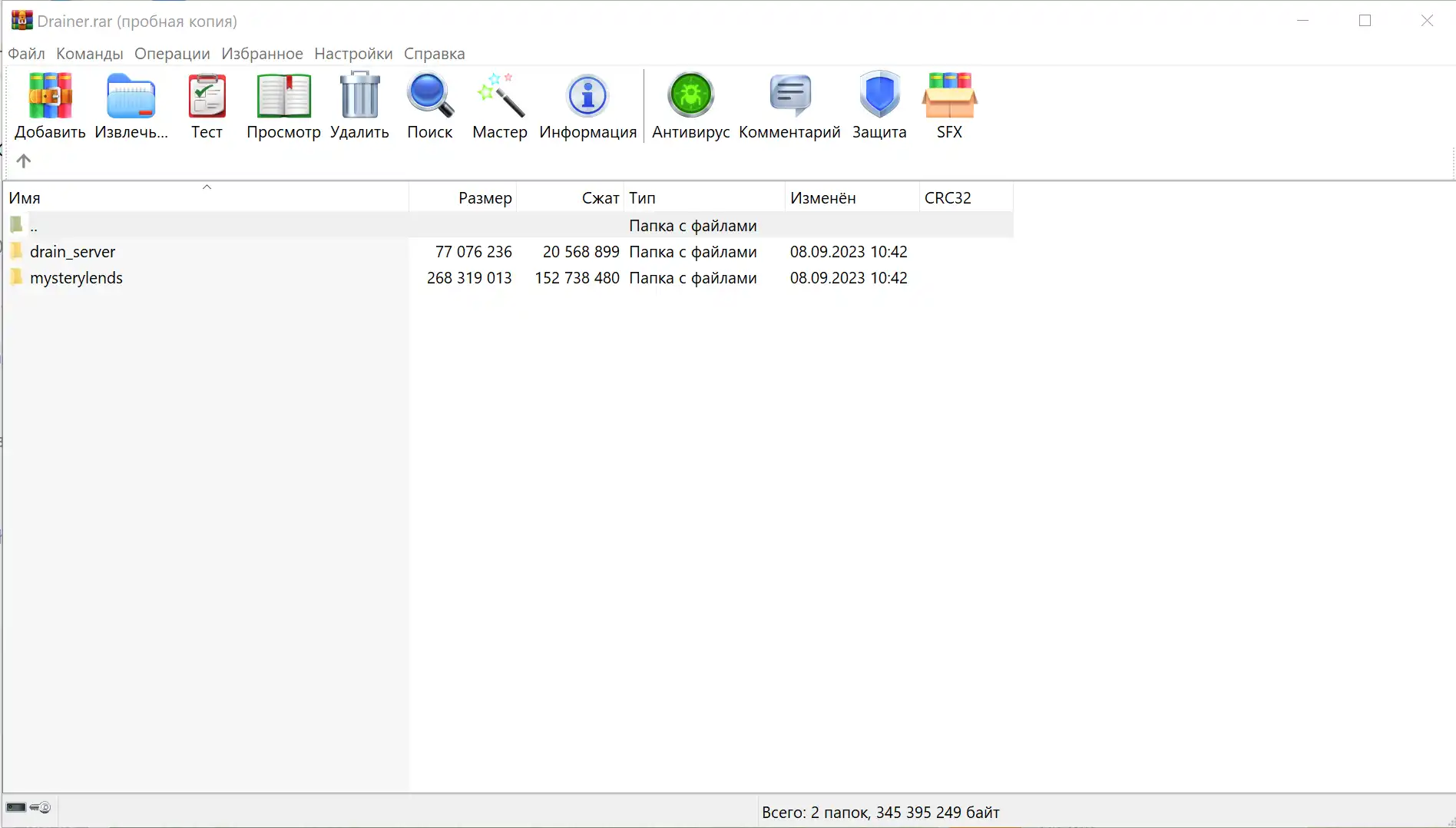Sort by Изменён column header
Image resolution: width=1456 pixels, height=828 pixels.
[852, 197]
